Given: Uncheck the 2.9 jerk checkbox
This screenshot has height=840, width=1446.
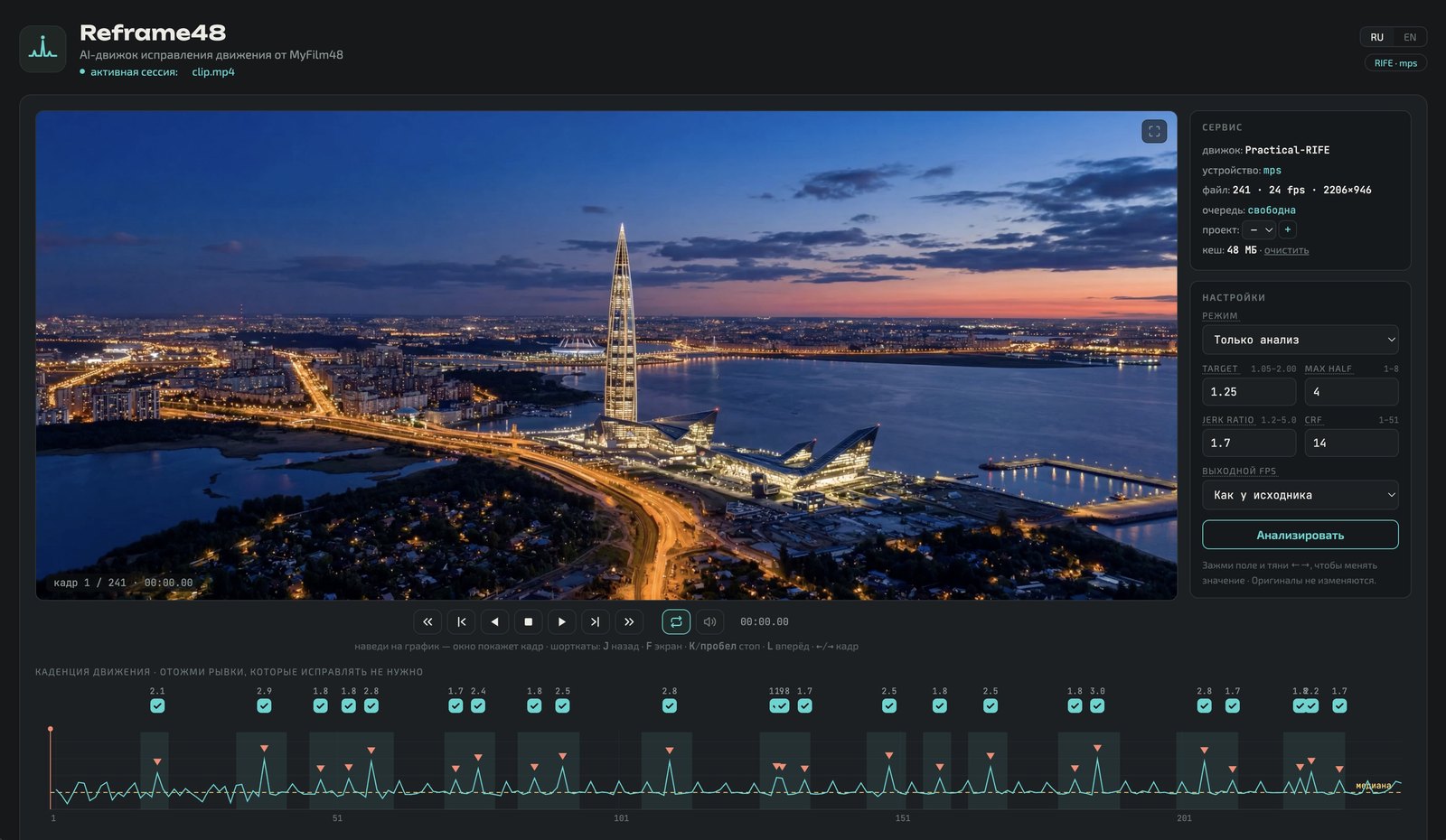Looking at the screenshot, I should 264,705.
